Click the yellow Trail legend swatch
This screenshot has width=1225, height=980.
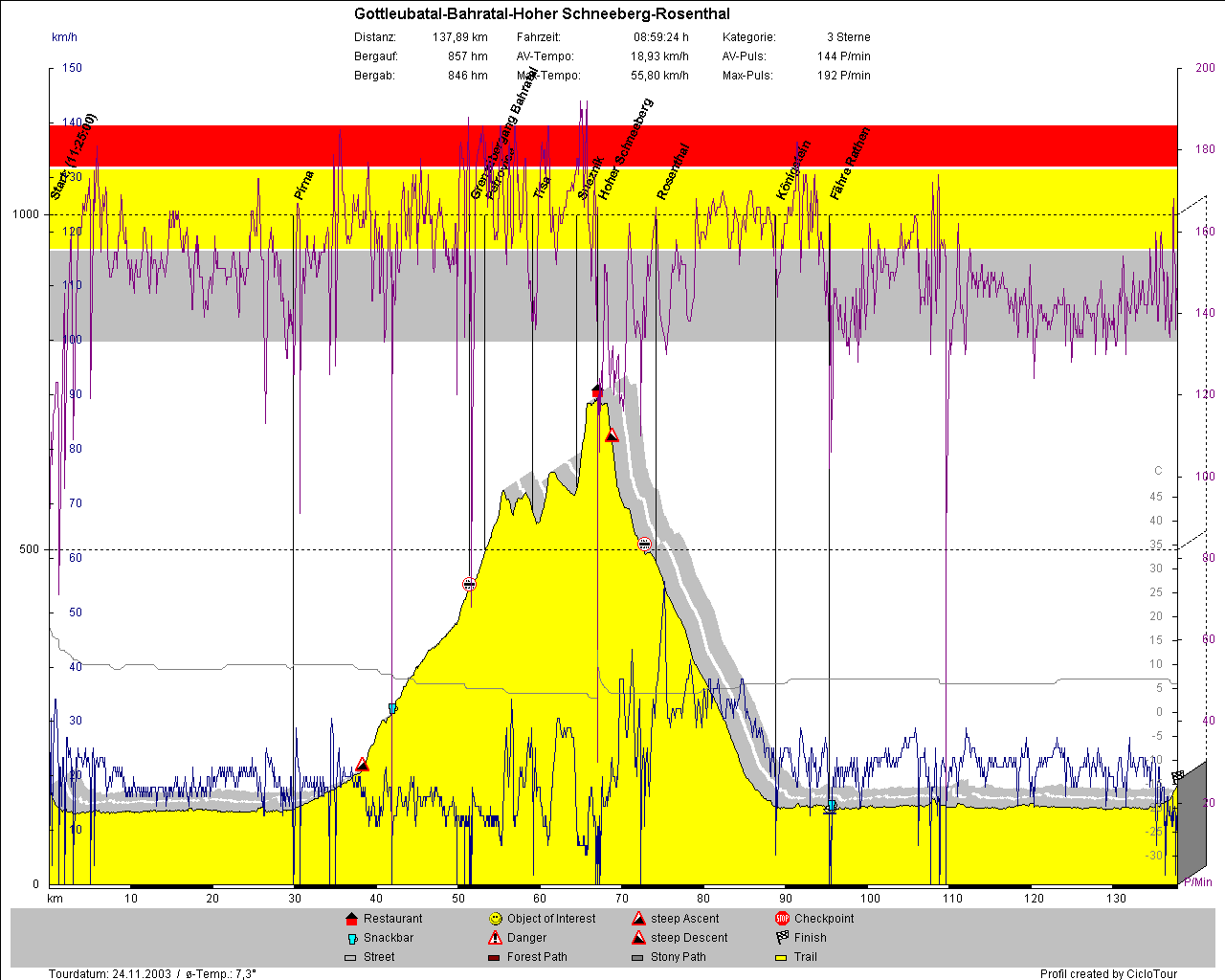(x=781, y=957)
